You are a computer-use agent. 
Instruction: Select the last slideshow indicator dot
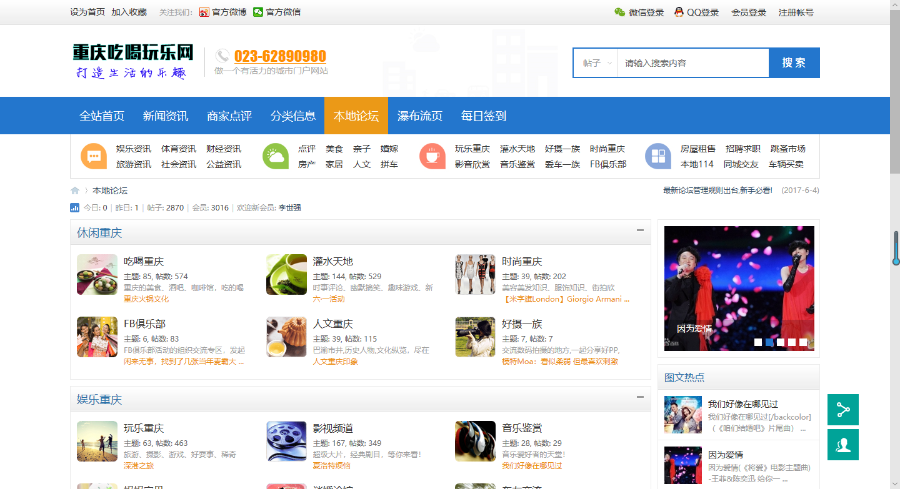tap(803, 342)
